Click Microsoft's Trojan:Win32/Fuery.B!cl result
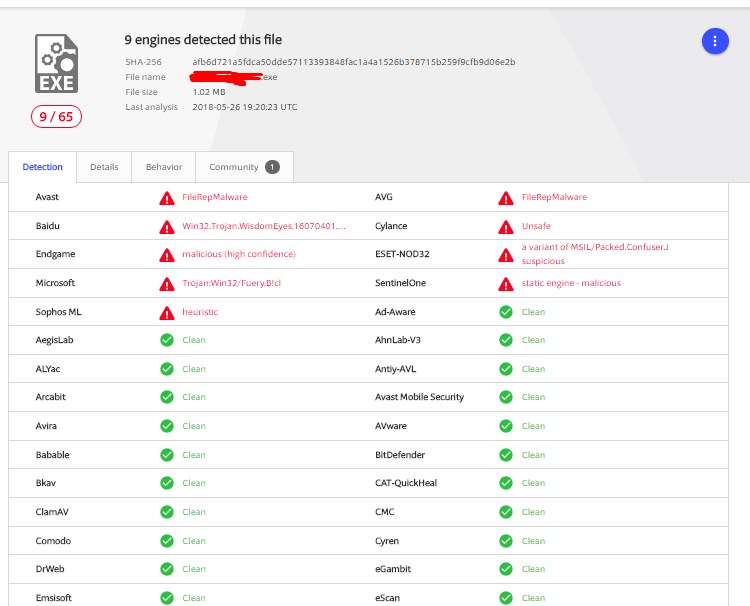750x606 pixels. (232, 283)
